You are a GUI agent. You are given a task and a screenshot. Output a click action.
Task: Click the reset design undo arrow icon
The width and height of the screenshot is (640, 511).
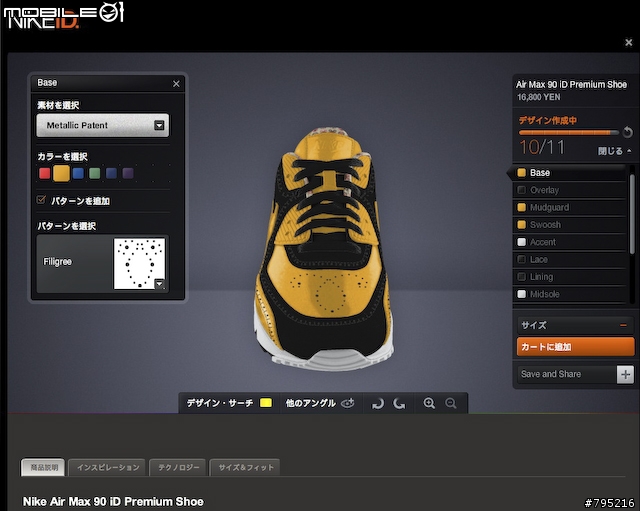click(x=628, y=132)
